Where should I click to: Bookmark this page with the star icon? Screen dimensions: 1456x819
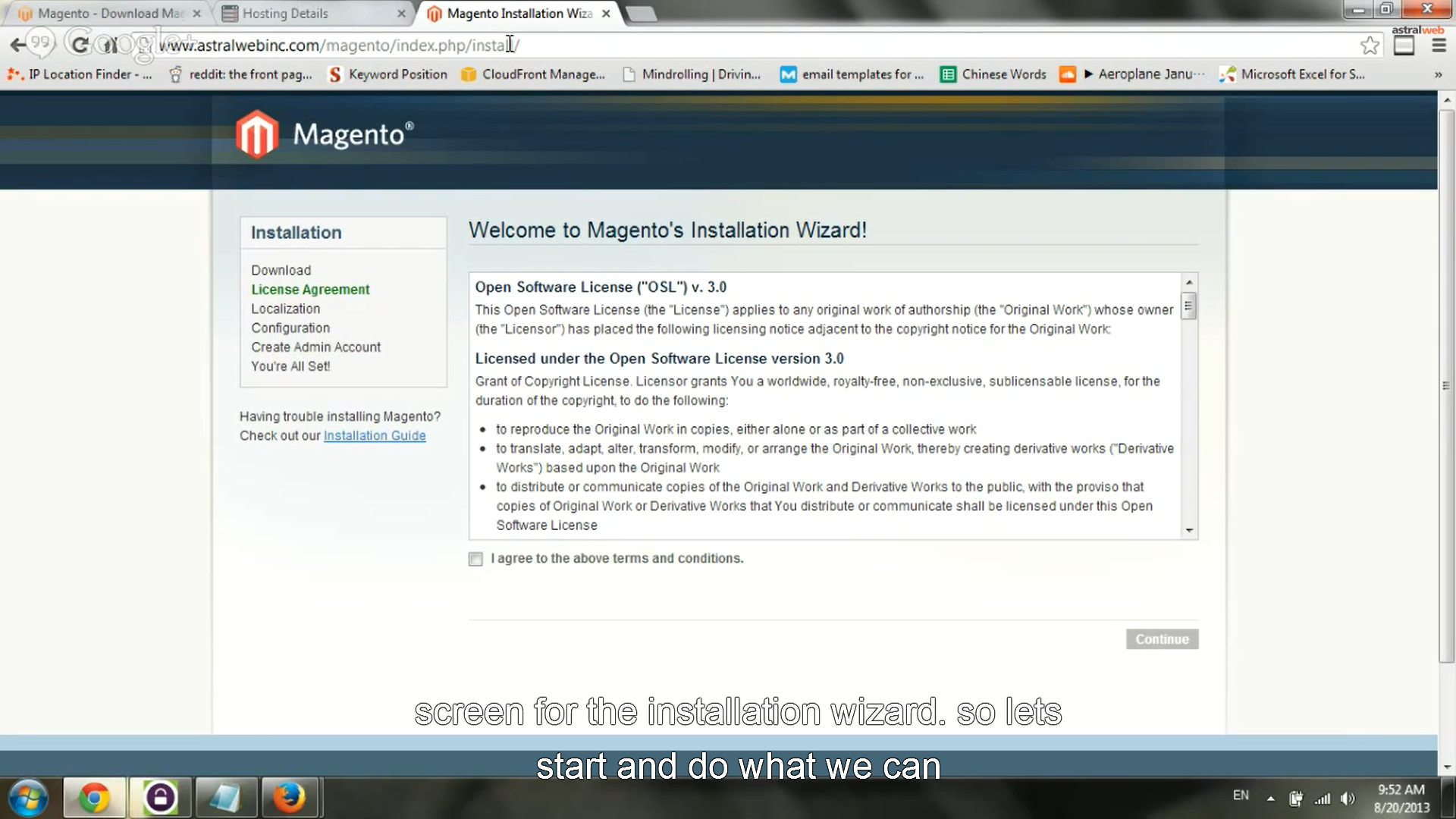pyautogui.click(x=1370, y=45)
